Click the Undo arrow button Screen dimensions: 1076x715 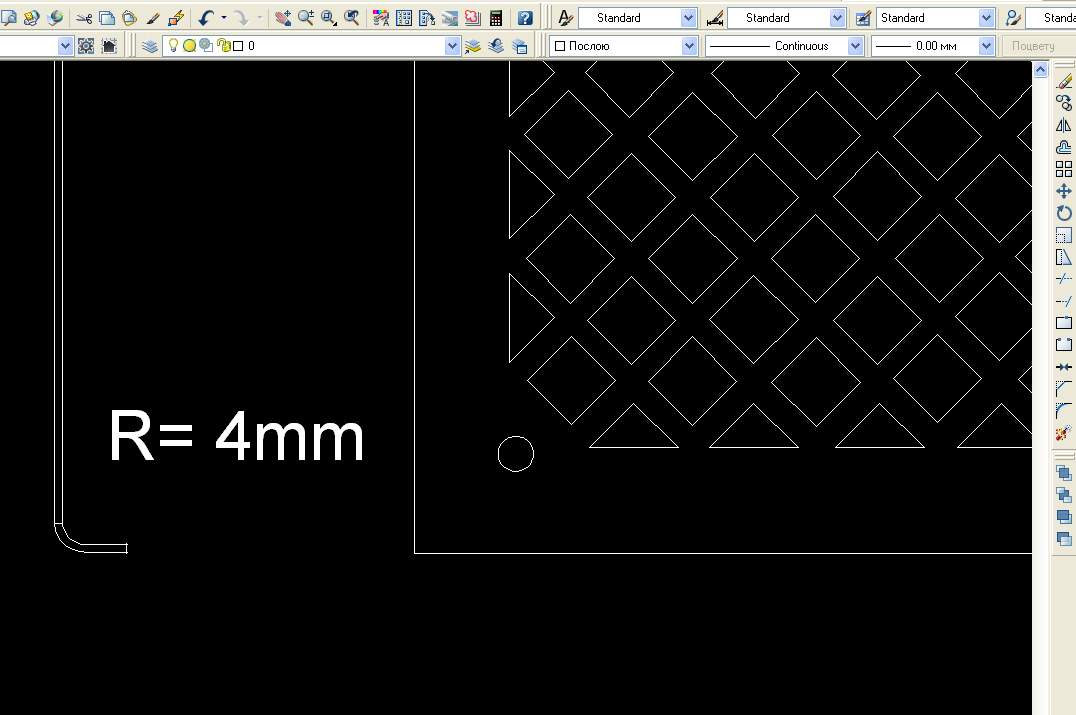click(x=205, y=18)
